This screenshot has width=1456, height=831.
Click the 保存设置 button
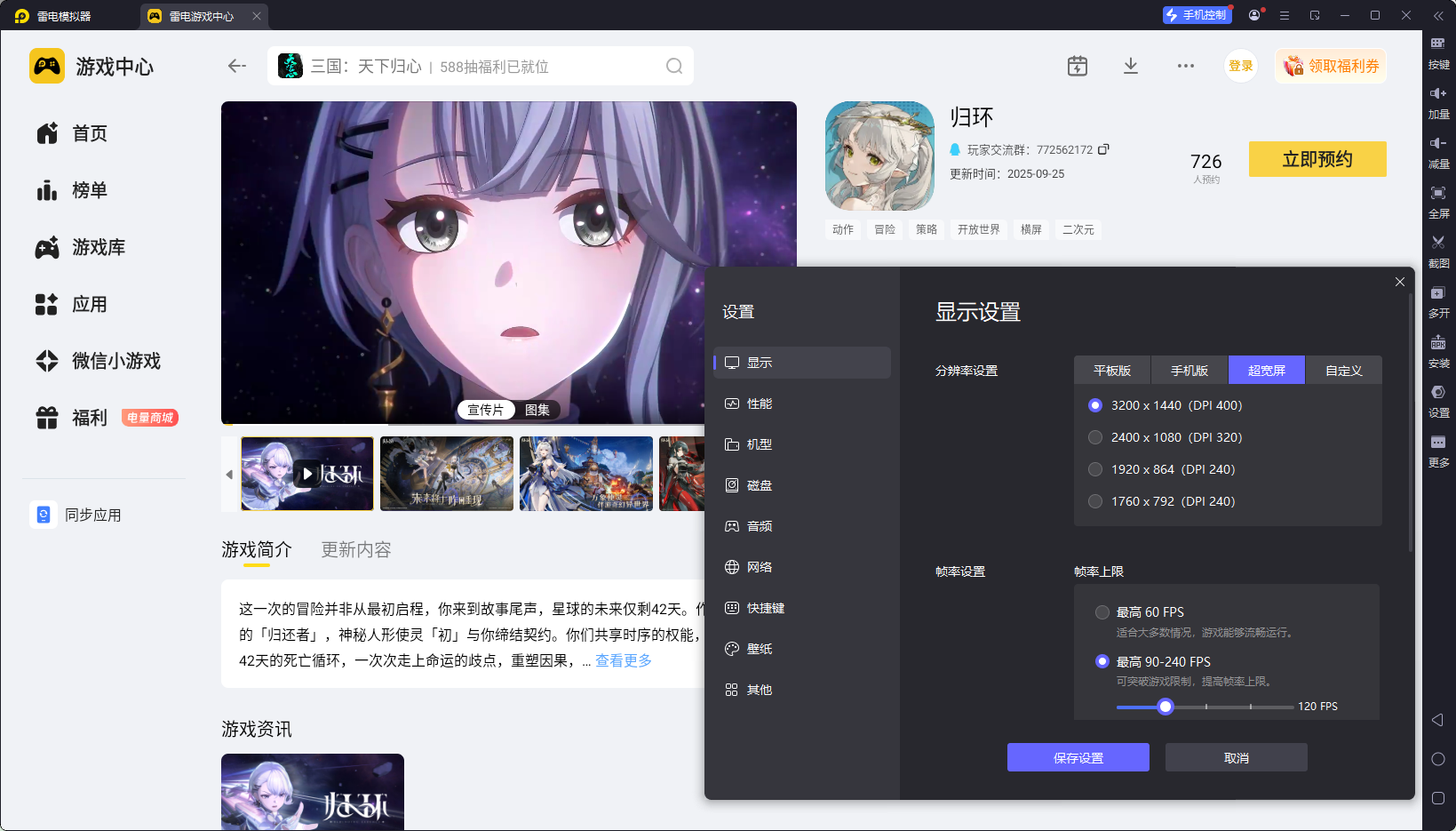click(1078, 758)
